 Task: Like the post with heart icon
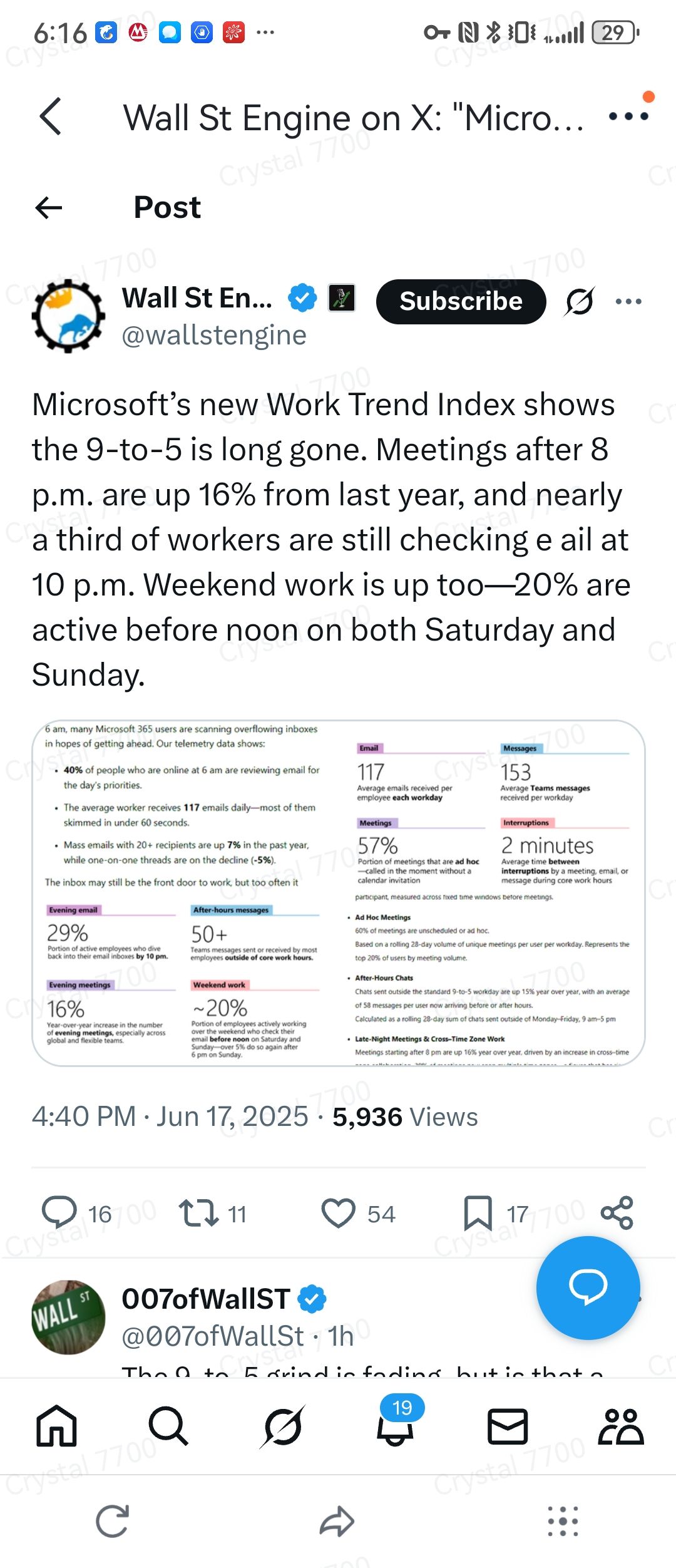[x=338, y=1213]
